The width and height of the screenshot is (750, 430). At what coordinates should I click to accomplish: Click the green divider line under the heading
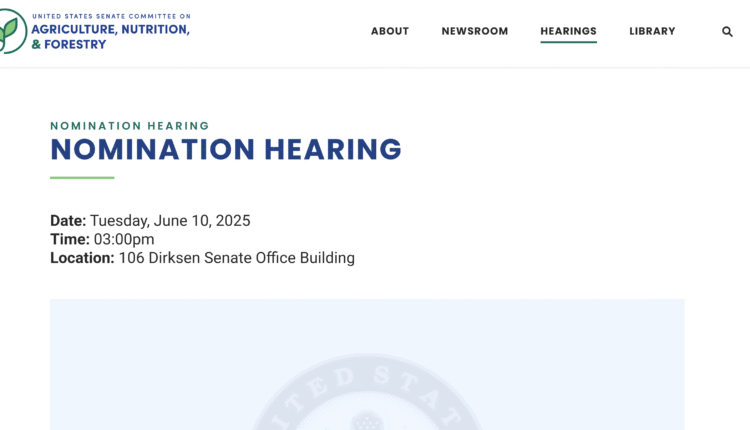tap(82, 178)
